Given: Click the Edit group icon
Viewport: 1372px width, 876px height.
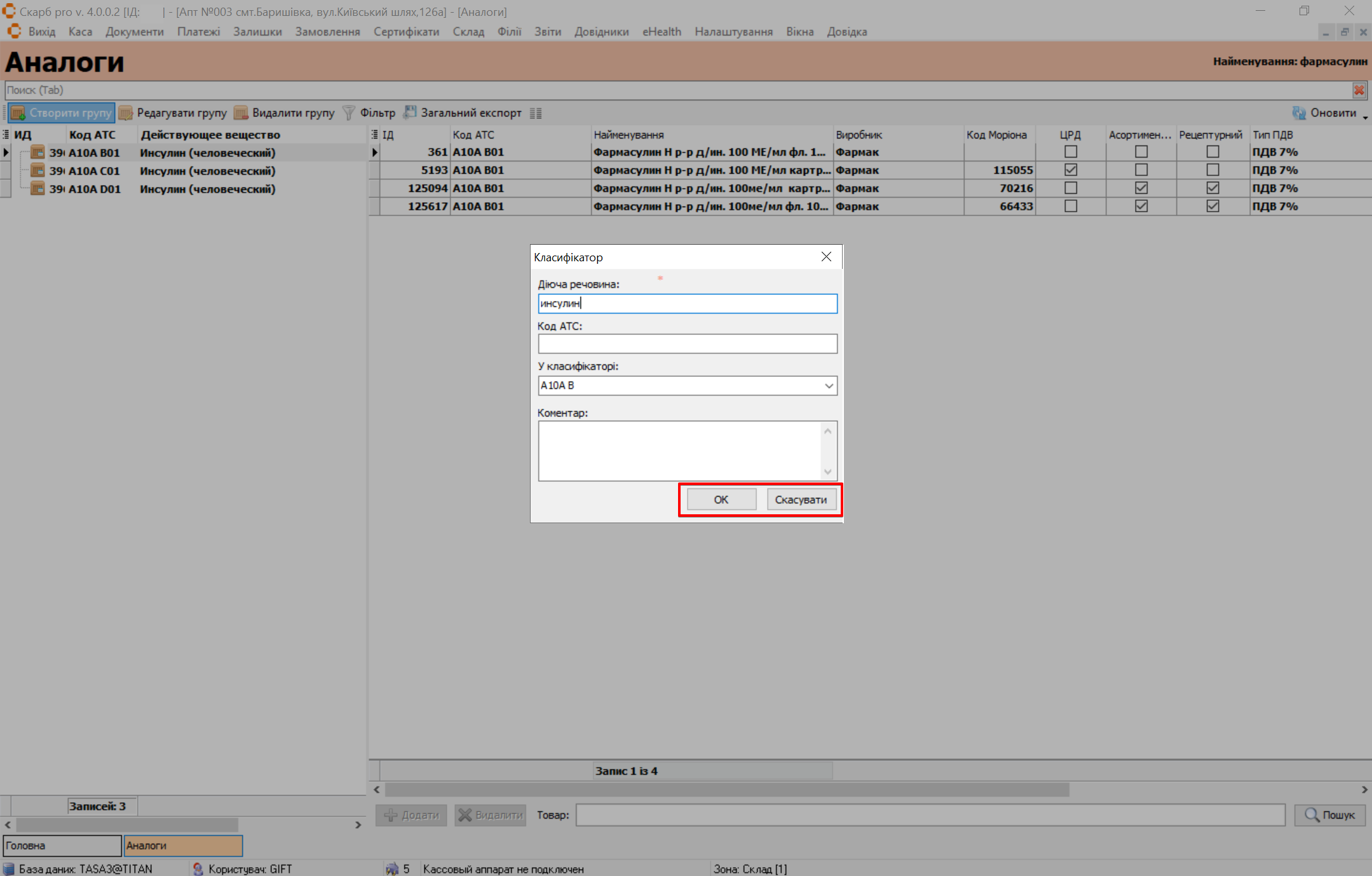Looking at the screenshot, I should (126, 113).
